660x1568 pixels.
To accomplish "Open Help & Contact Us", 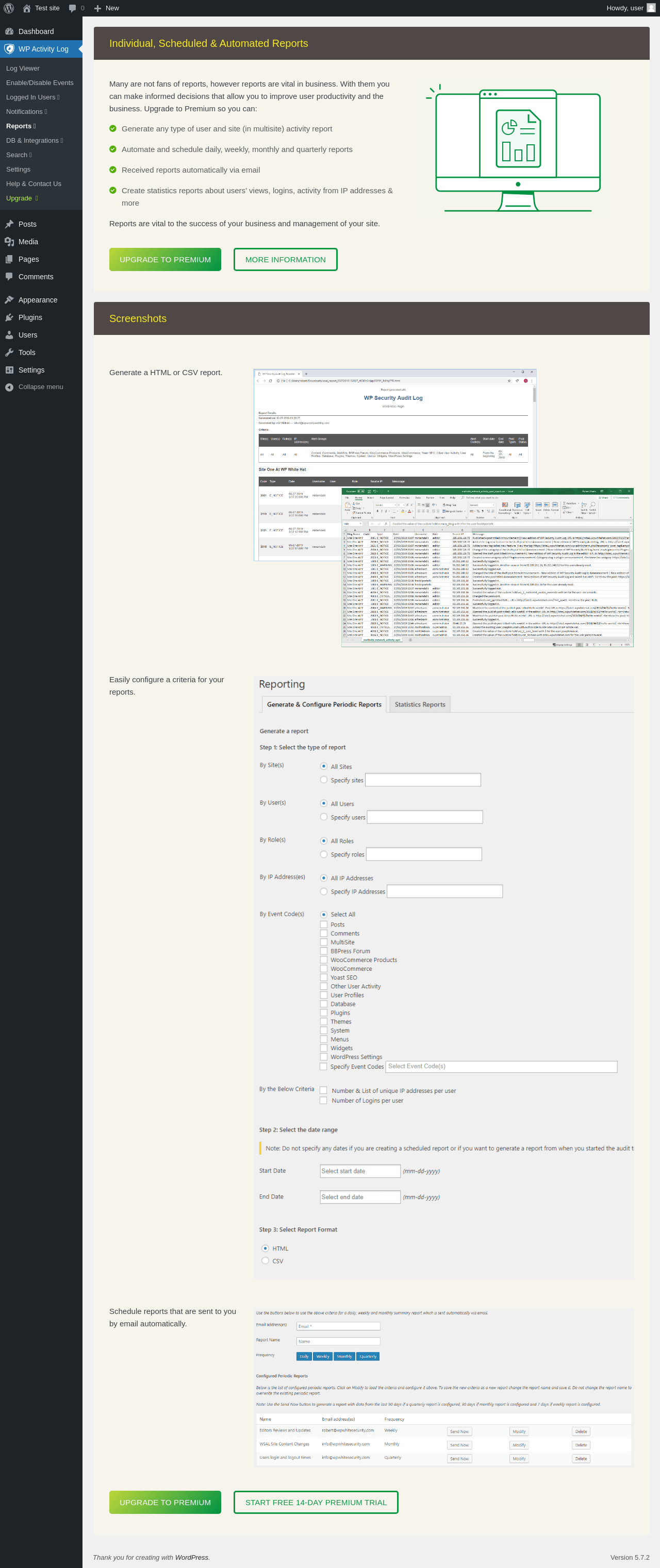I will (x=34, y=184).
